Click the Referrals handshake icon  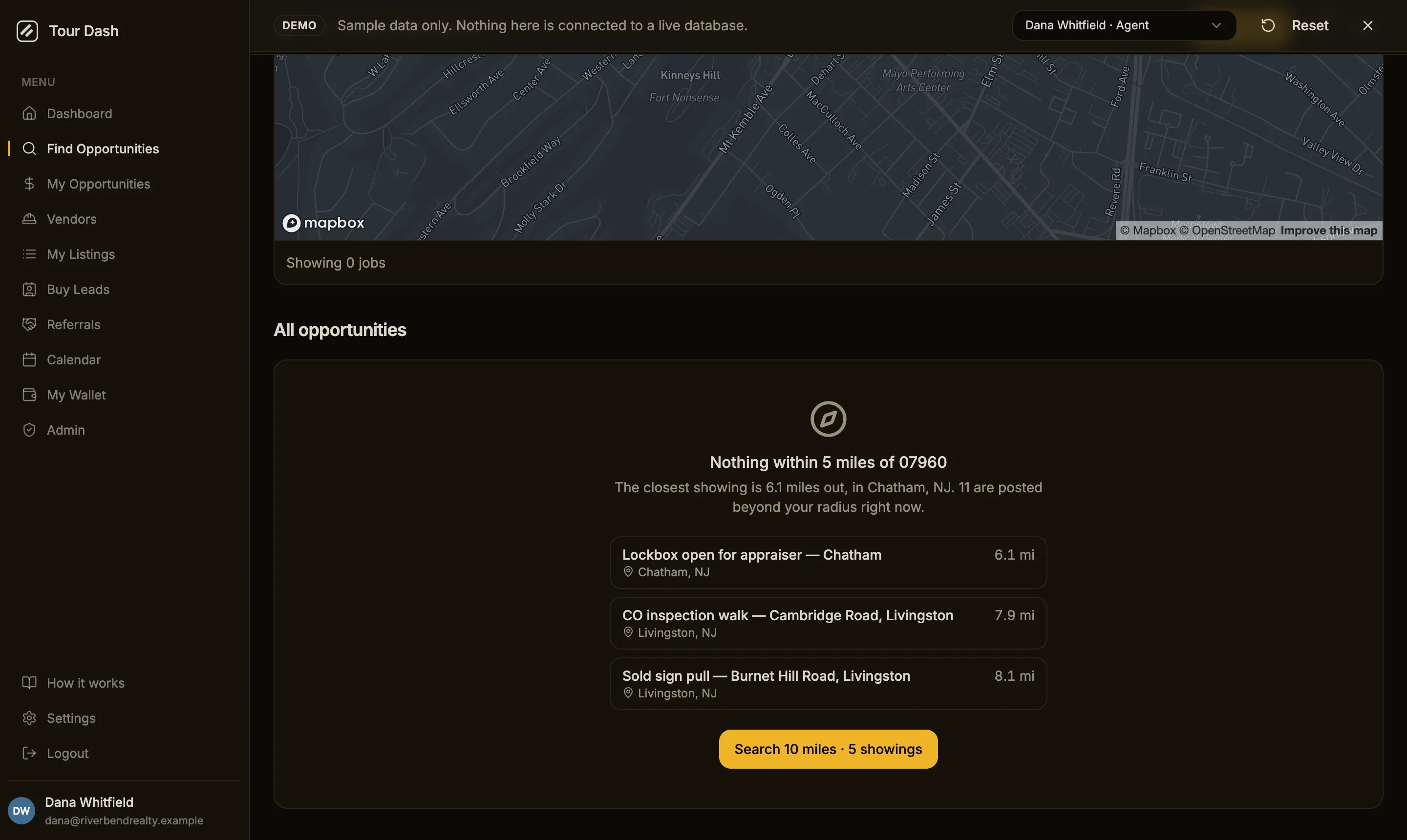pos(29,324)
